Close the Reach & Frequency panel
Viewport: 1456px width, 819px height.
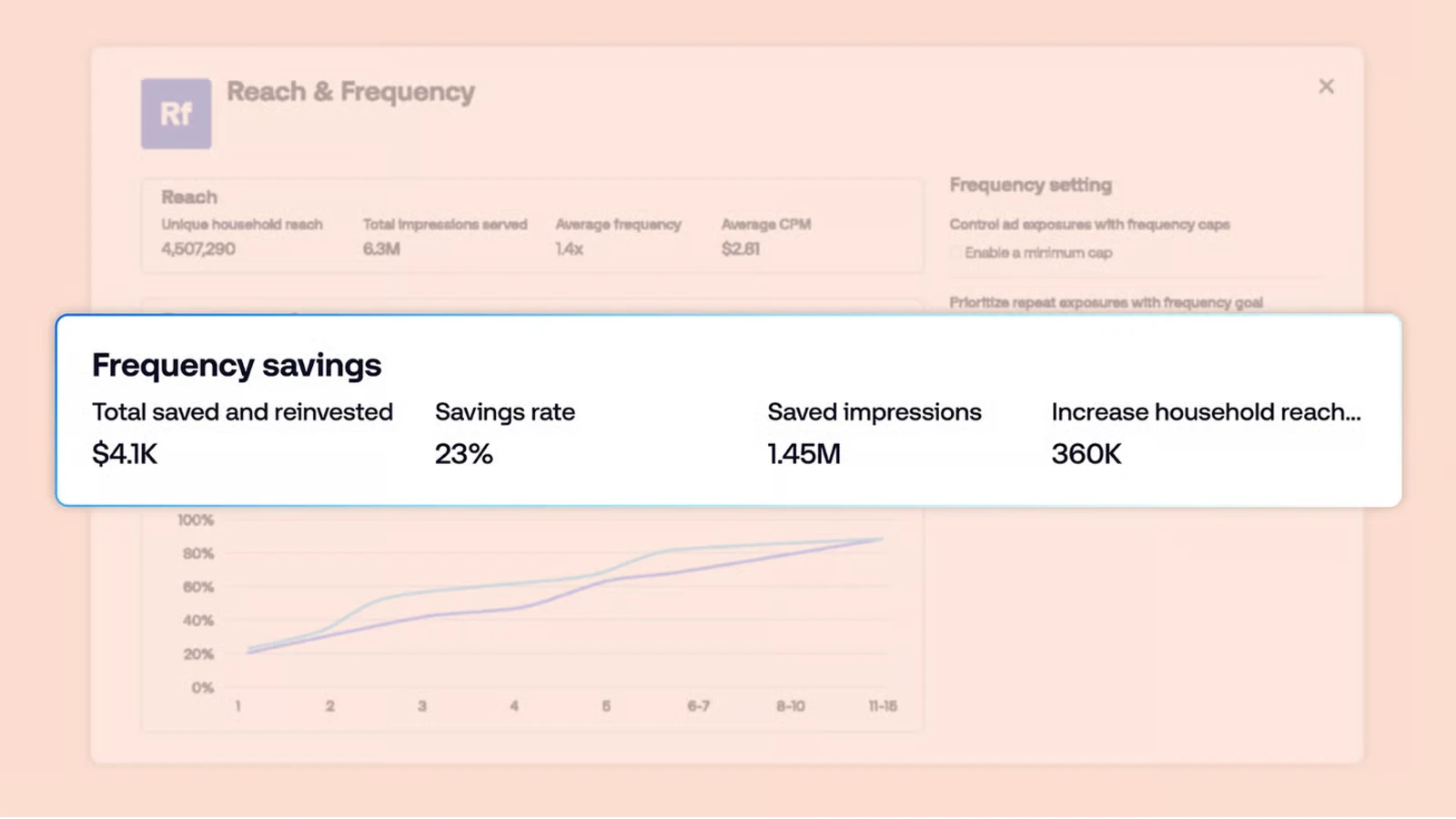click(x=1326, y=86)
